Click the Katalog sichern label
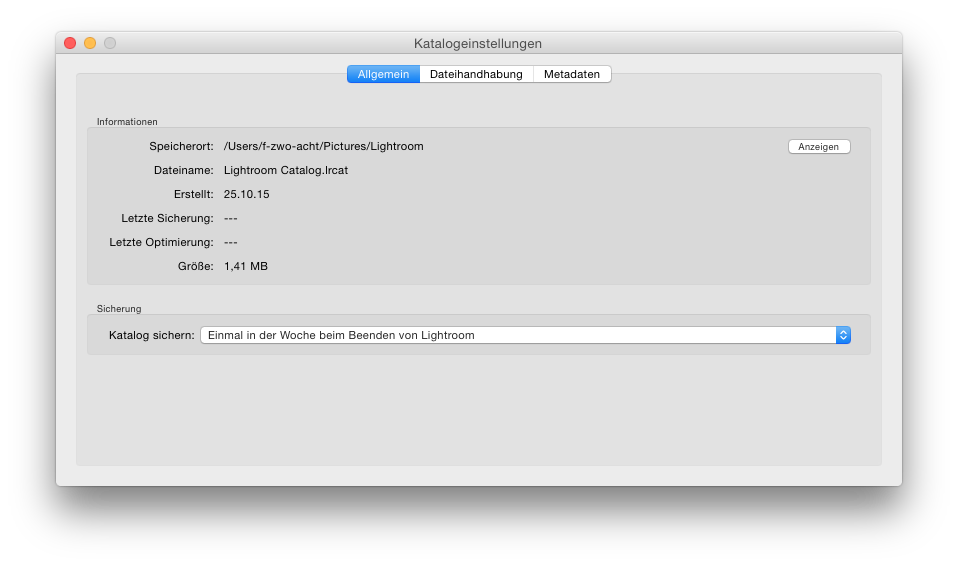The width and height of the screenshot is (958, 566). (152, 335)
